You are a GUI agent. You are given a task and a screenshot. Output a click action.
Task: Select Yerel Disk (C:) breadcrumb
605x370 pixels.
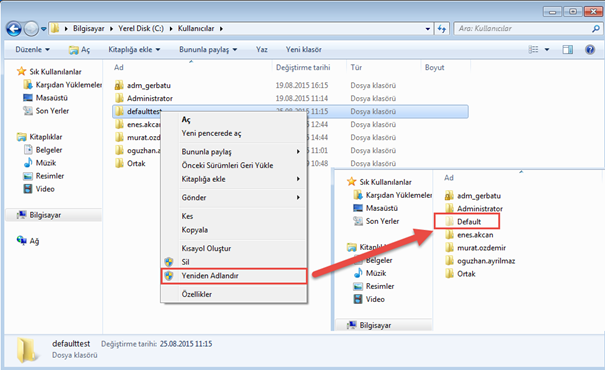(141, 29)
